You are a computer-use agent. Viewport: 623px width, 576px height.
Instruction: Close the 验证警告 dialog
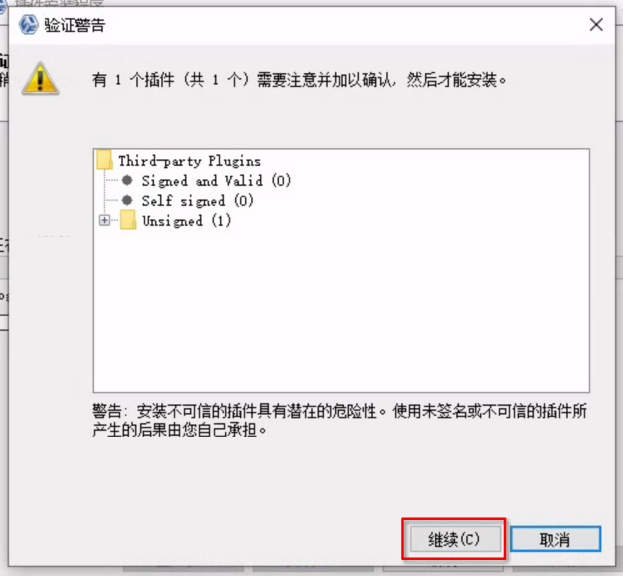tap(596, 25)
